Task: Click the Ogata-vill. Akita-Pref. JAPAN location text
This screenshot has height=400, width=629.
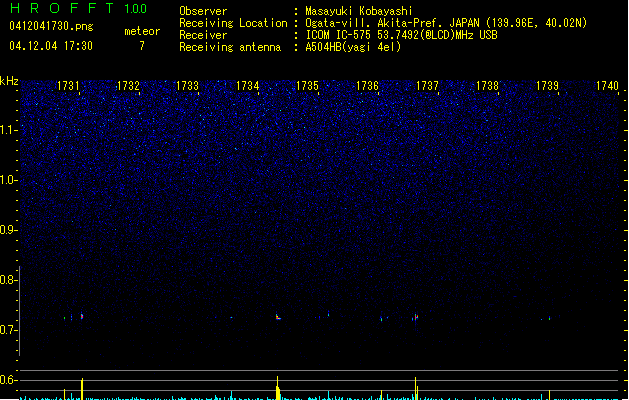Action: tap(446, 23)
